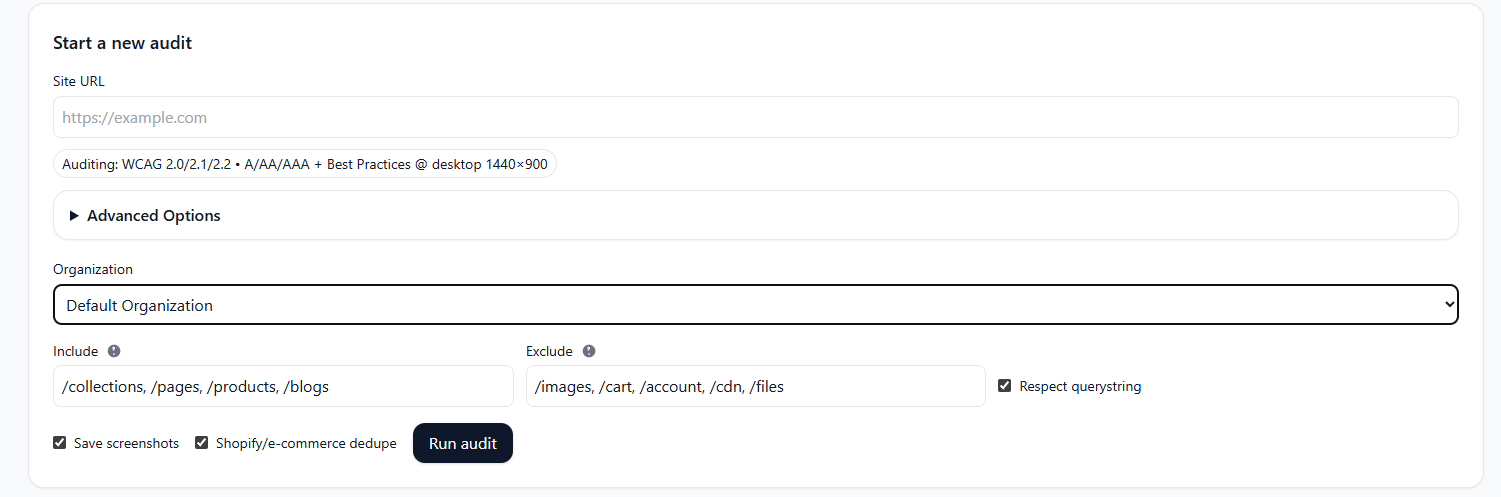
Task: Click the Exclude label text
Action: click(x=549, y=351)
